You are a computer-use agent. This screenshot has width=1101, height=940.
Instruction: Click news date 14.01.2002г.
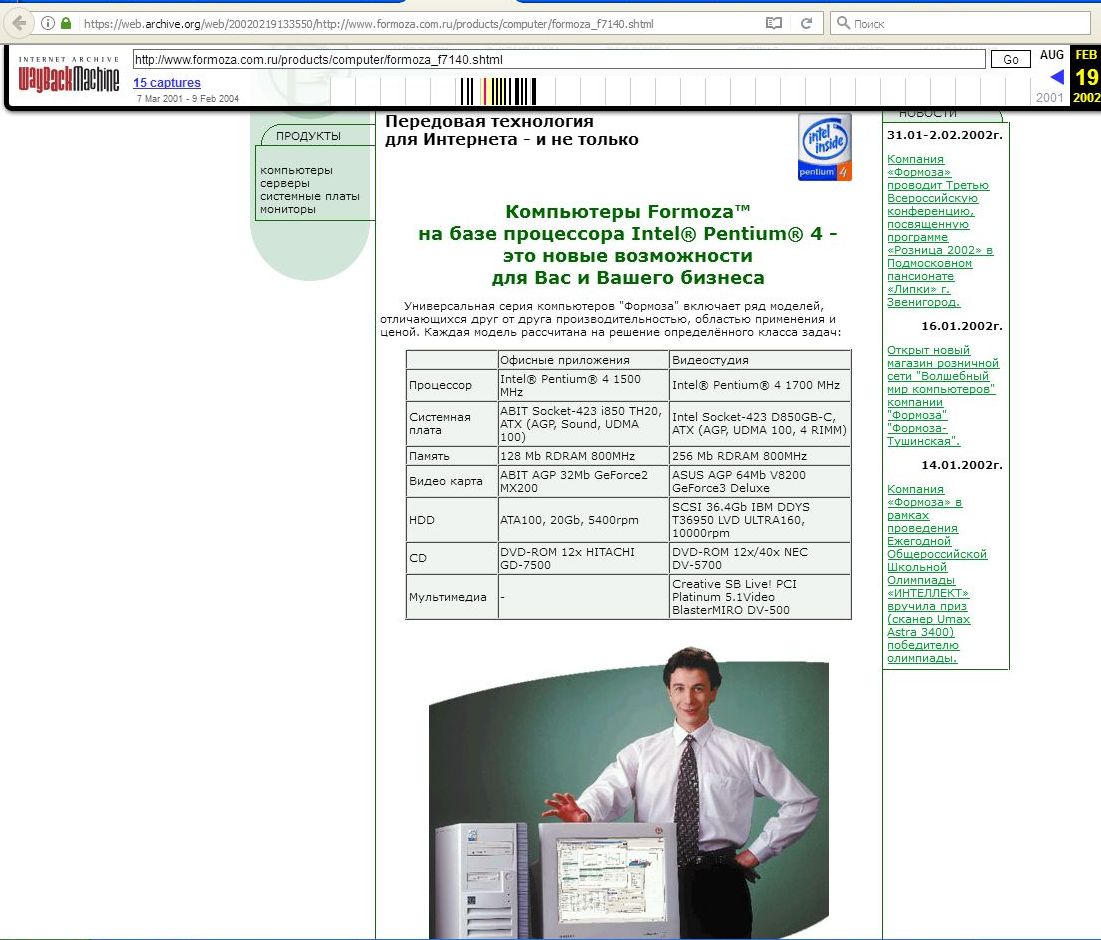click(961, 465)
